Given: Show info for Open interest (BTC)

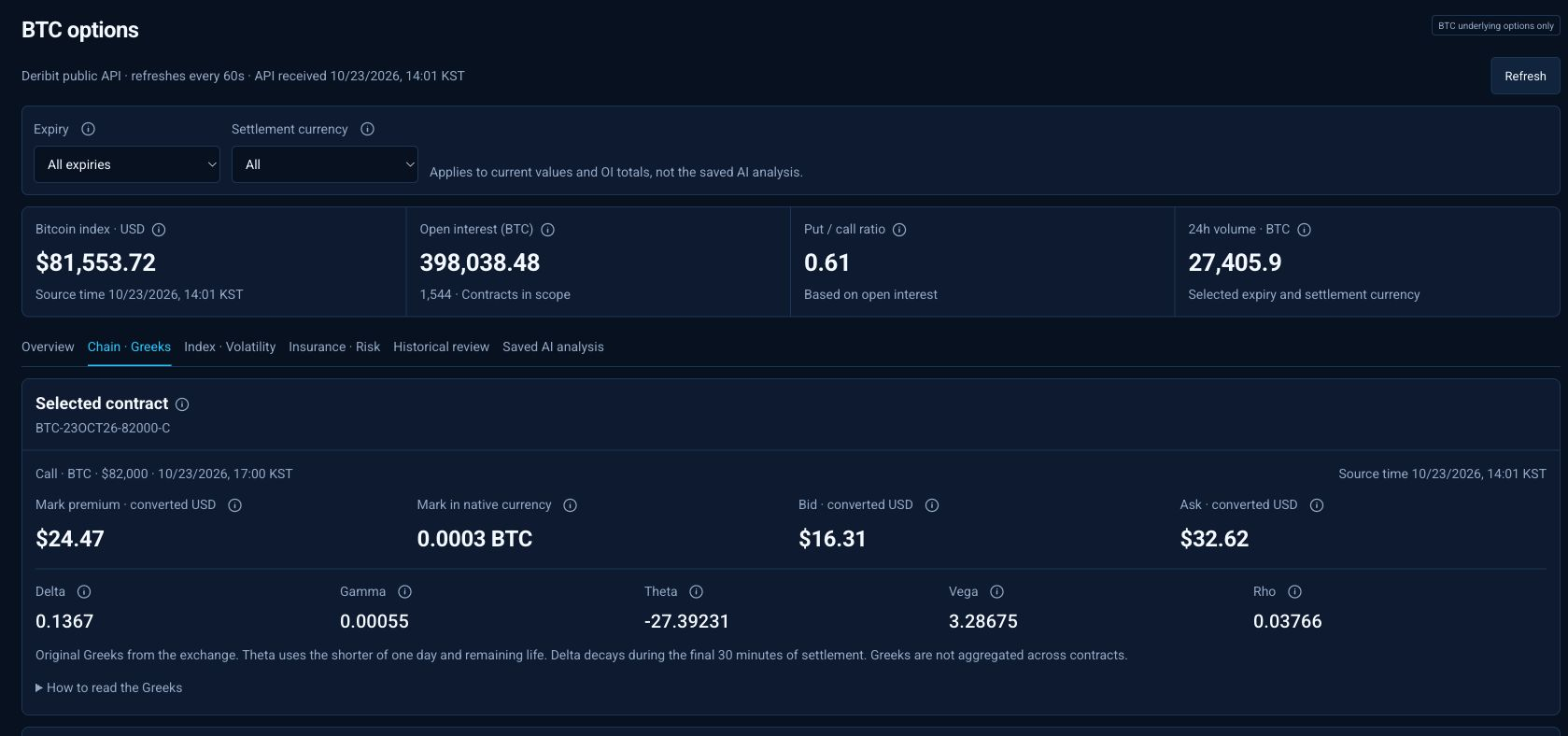Looking at the screenshot, I should pyautogui.click(x=548, y=230).
